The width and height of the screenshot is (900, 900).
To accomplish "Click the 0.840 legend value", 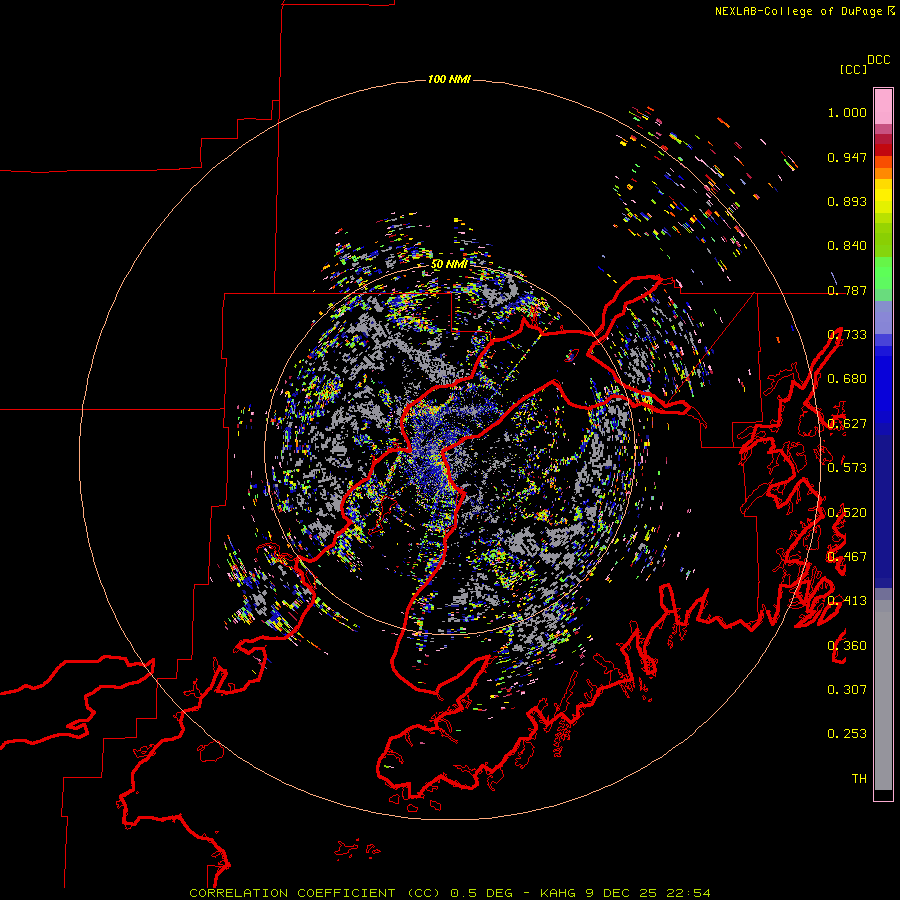I will 847,246.
